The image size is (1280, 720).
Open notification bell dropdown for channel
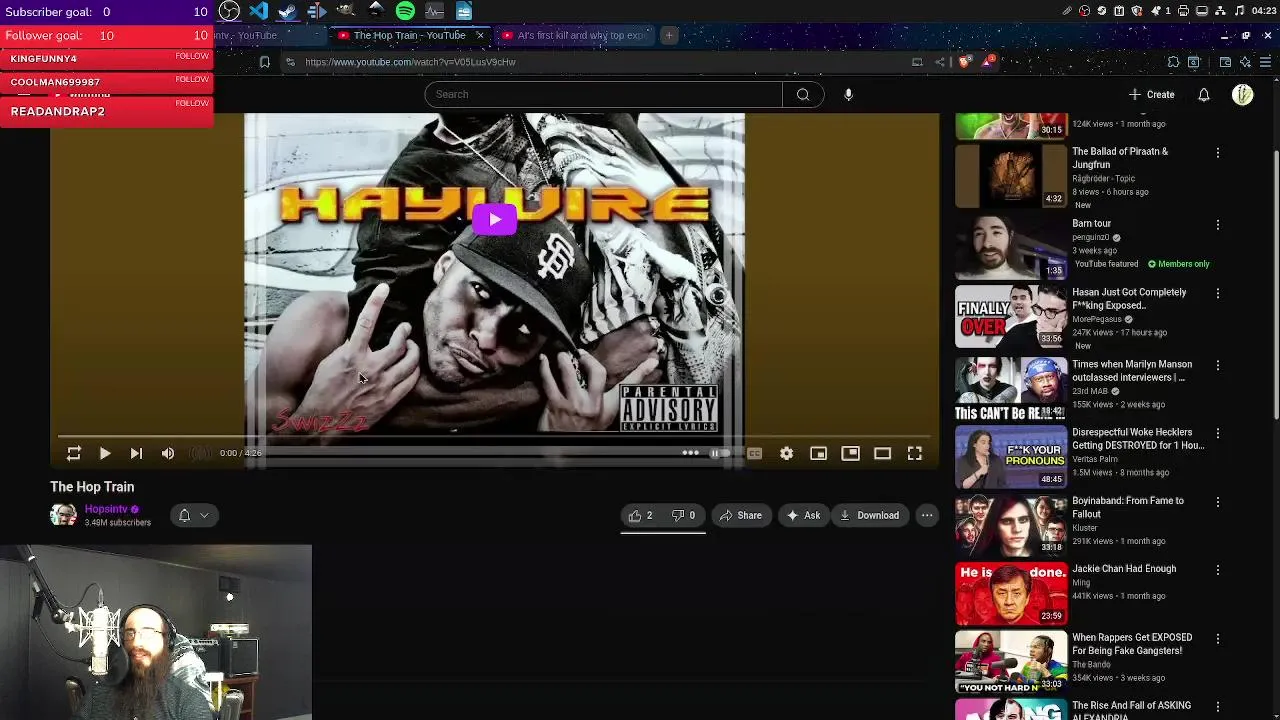[193, 515]
